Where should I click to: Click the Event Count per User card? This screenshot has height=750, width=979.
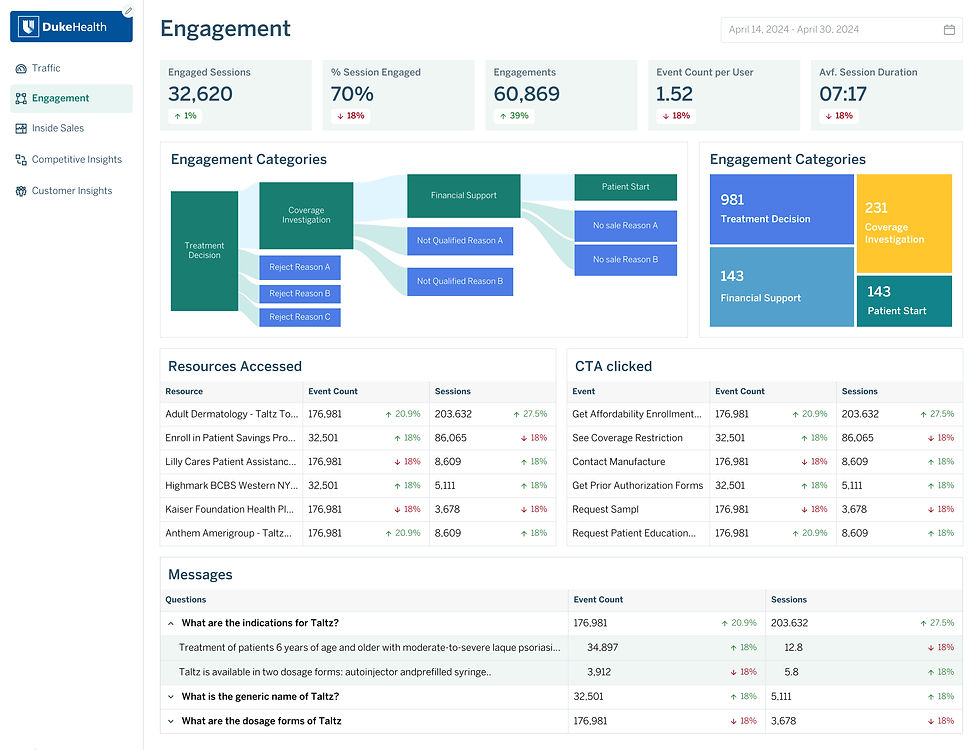(x=724, y=95)
